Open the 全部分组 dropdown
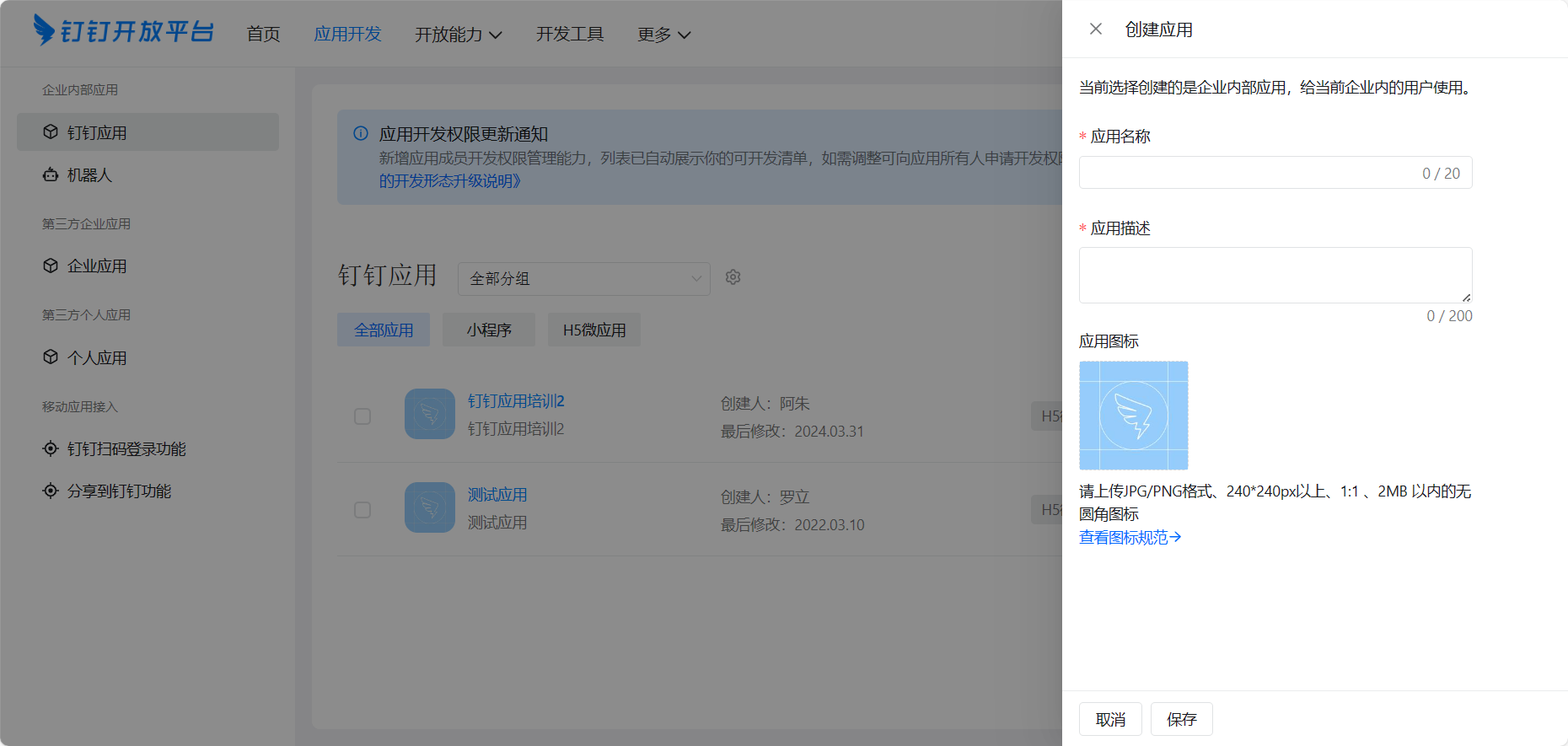 click(x=584, y=279)
